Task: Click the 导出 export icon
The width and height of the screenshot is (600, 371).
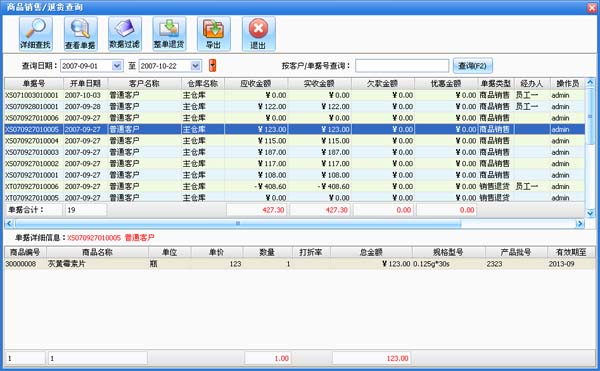Action: pos(214,34)
